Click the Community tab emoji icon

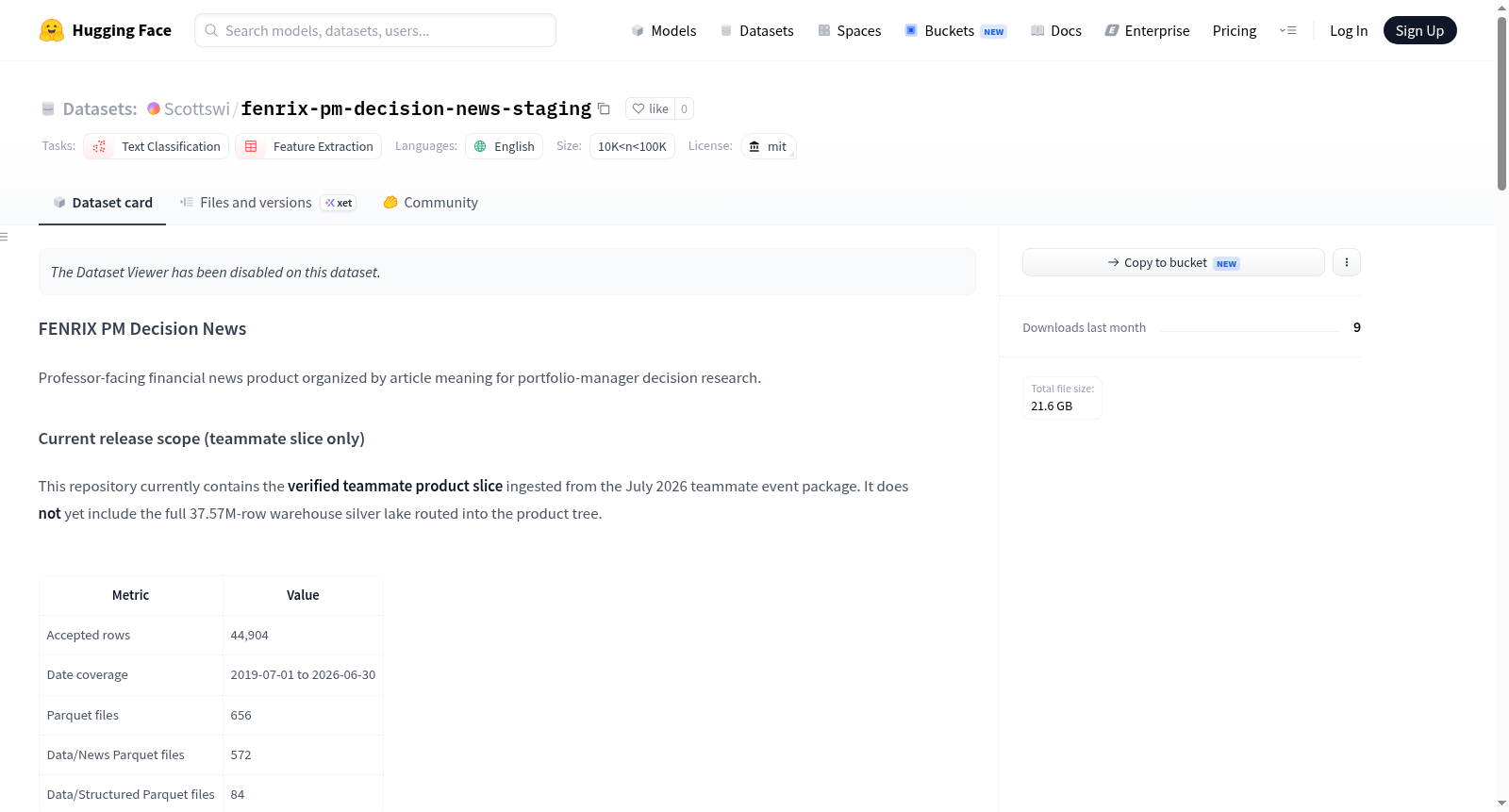[x=390, y=202]
